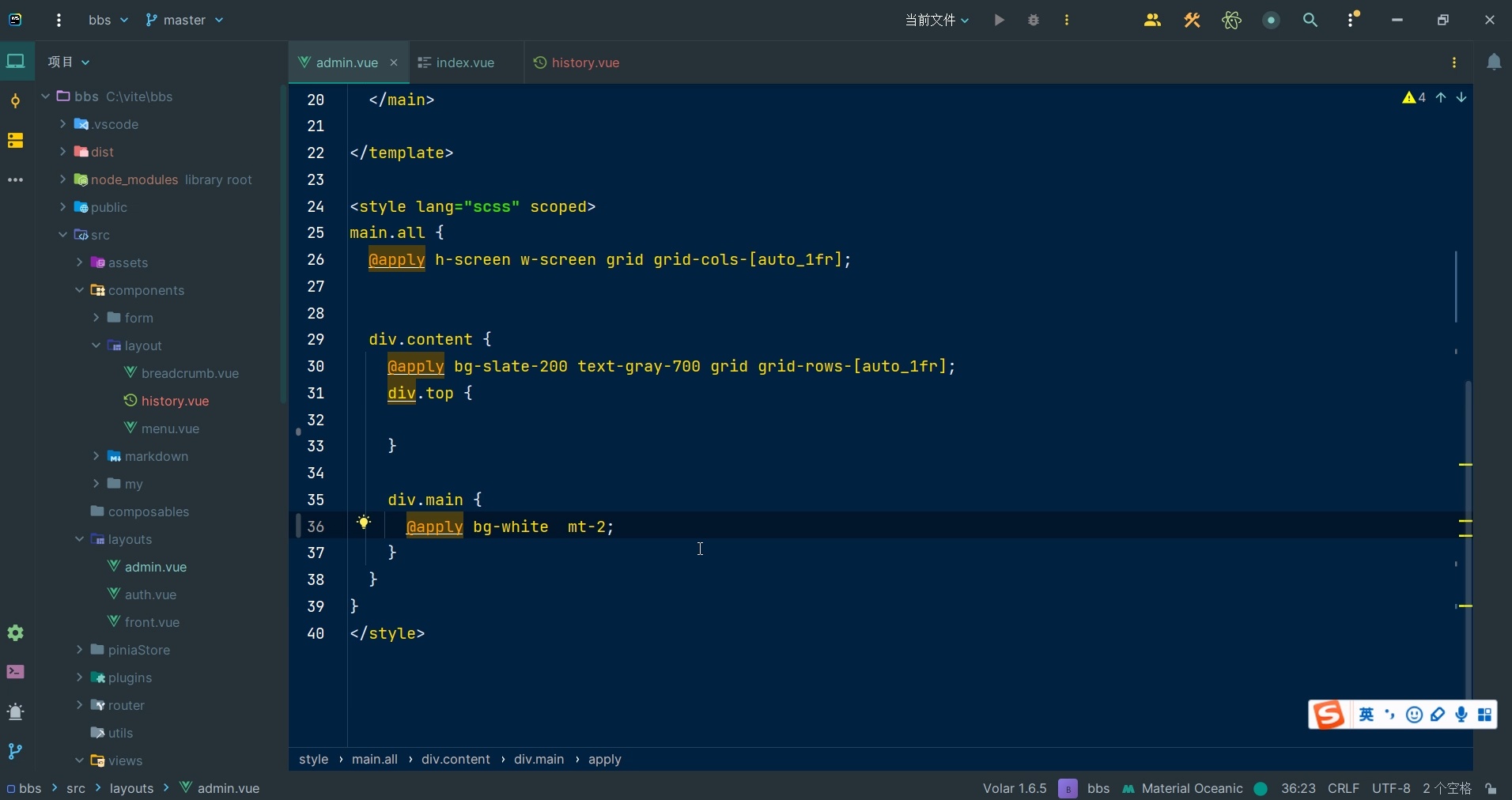Open the notifications bell panel
Viewport: 1512px width, 800px height.
pos(1494,62)
